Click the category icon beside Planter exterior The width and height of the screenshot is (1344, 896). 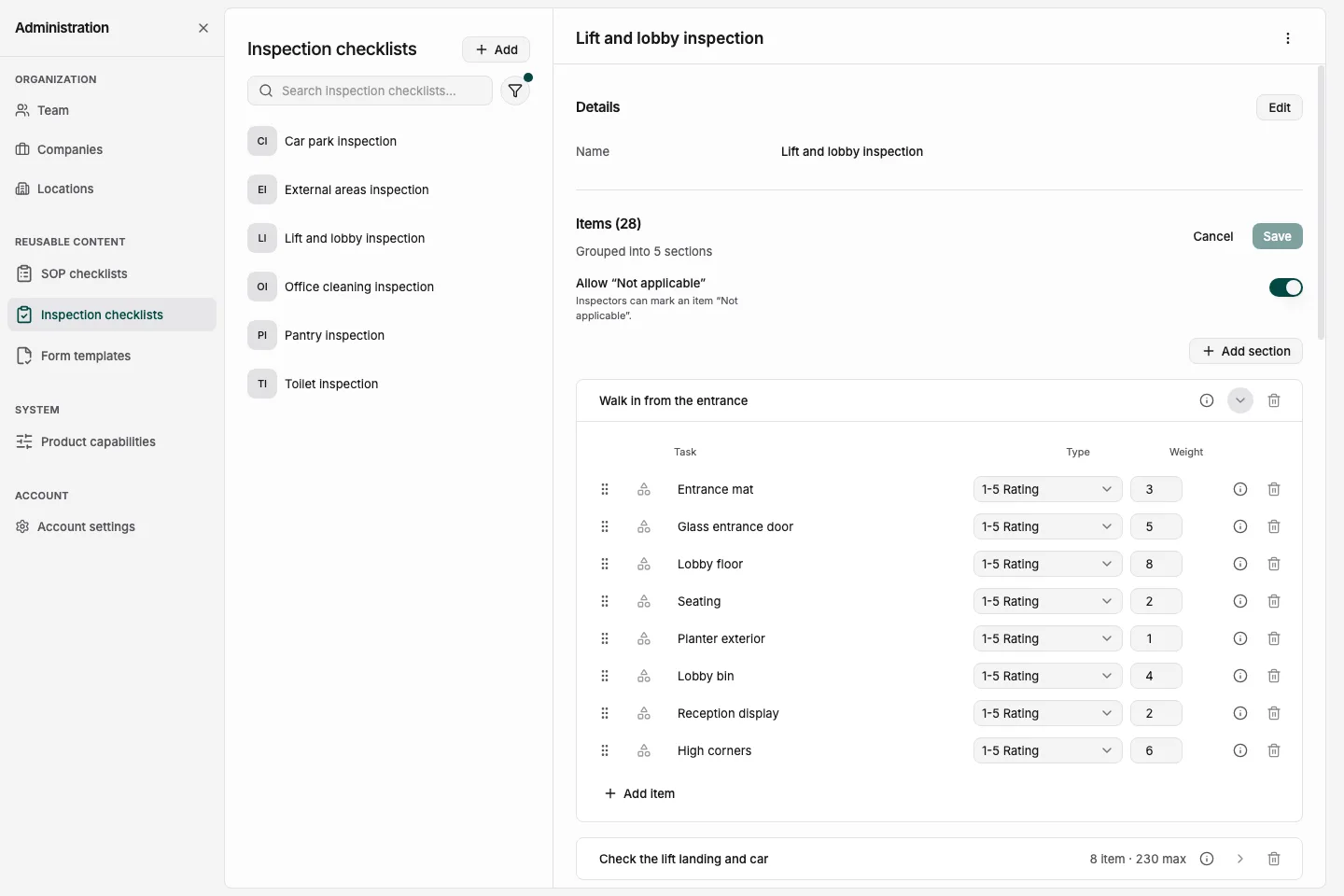644,638
